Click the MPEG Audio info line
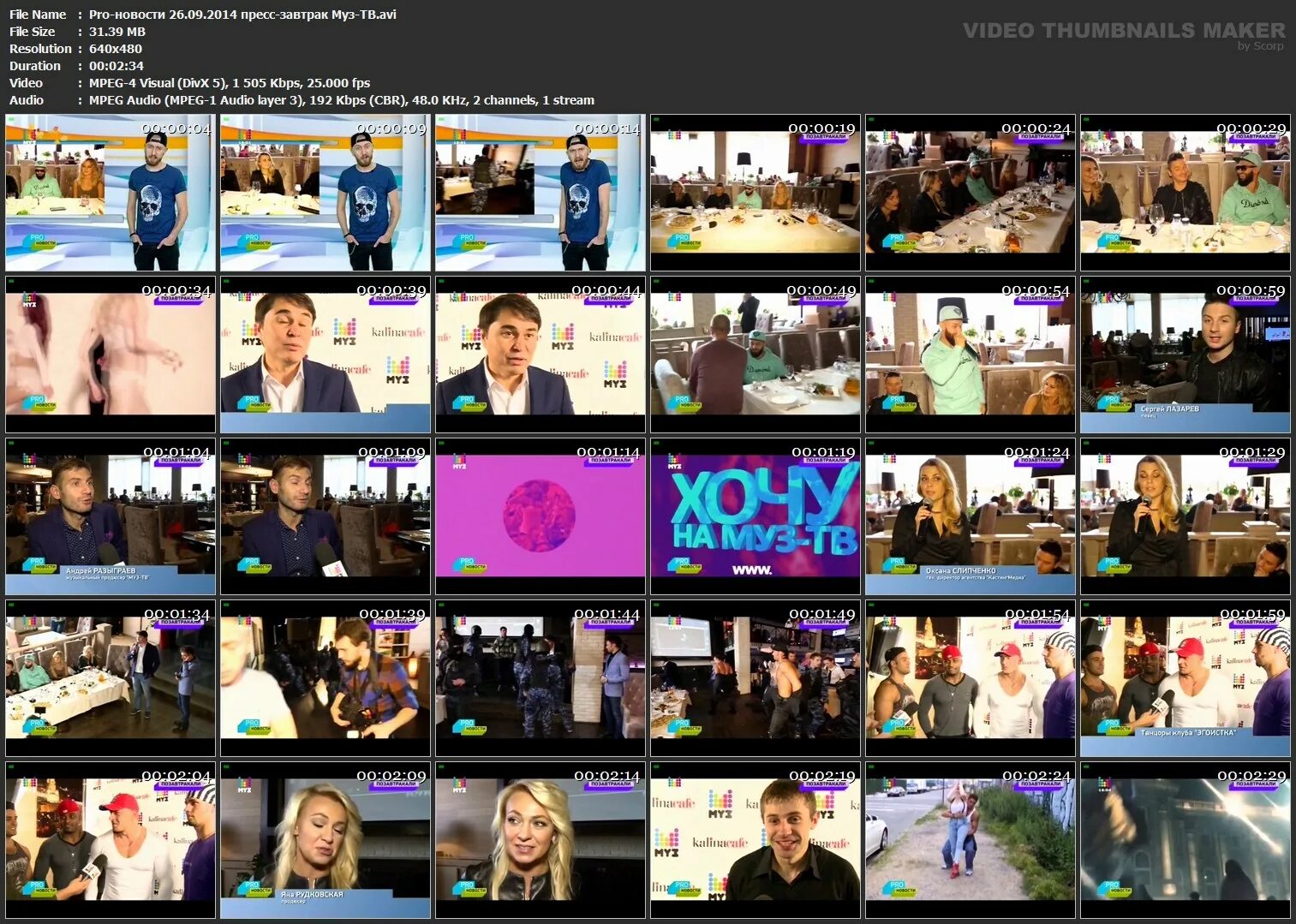The image size is (1296, 924). pyautogui.click(x=342, y=100)
